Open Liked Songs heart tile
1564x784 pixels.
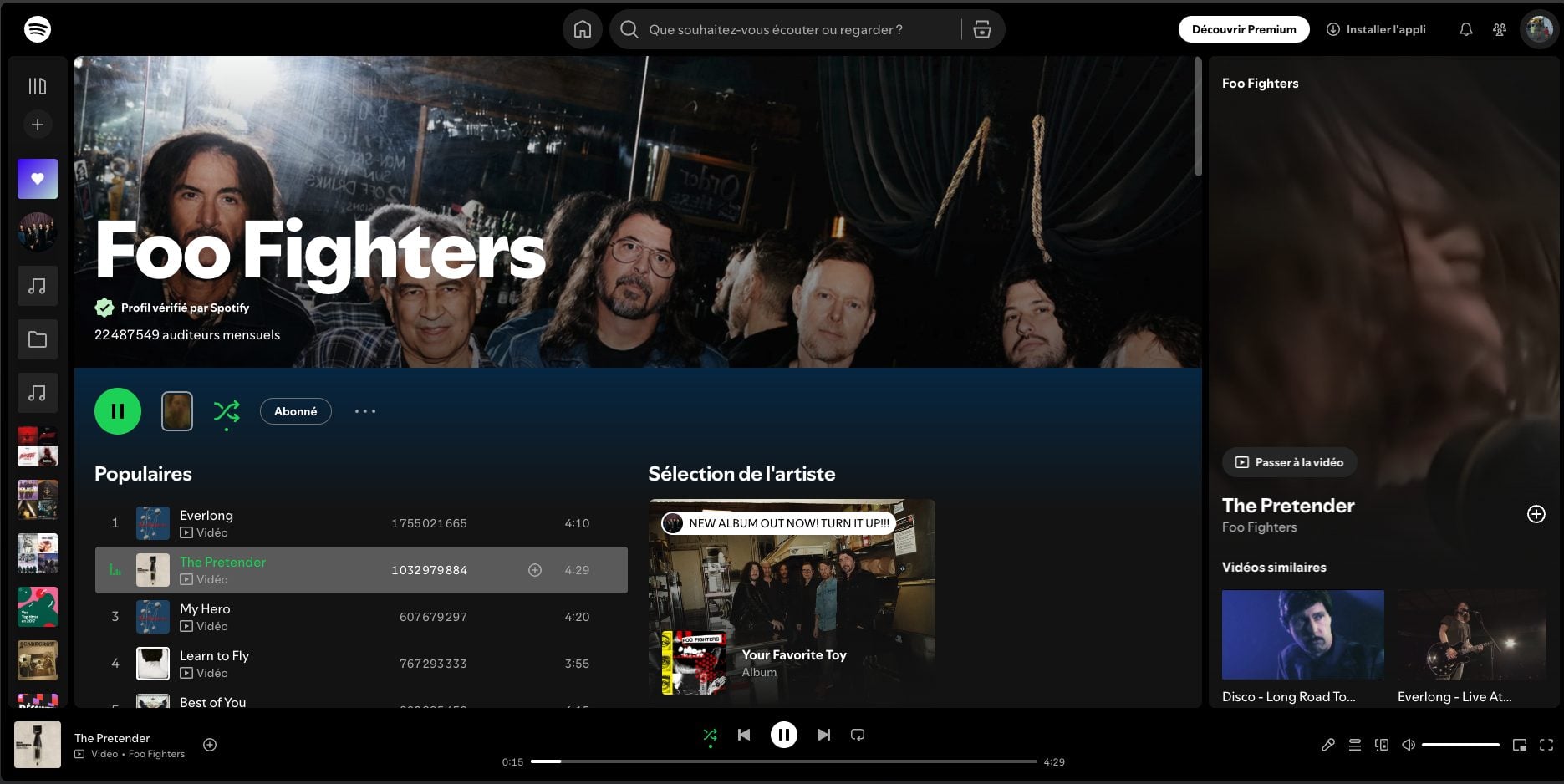coord(38,179)
